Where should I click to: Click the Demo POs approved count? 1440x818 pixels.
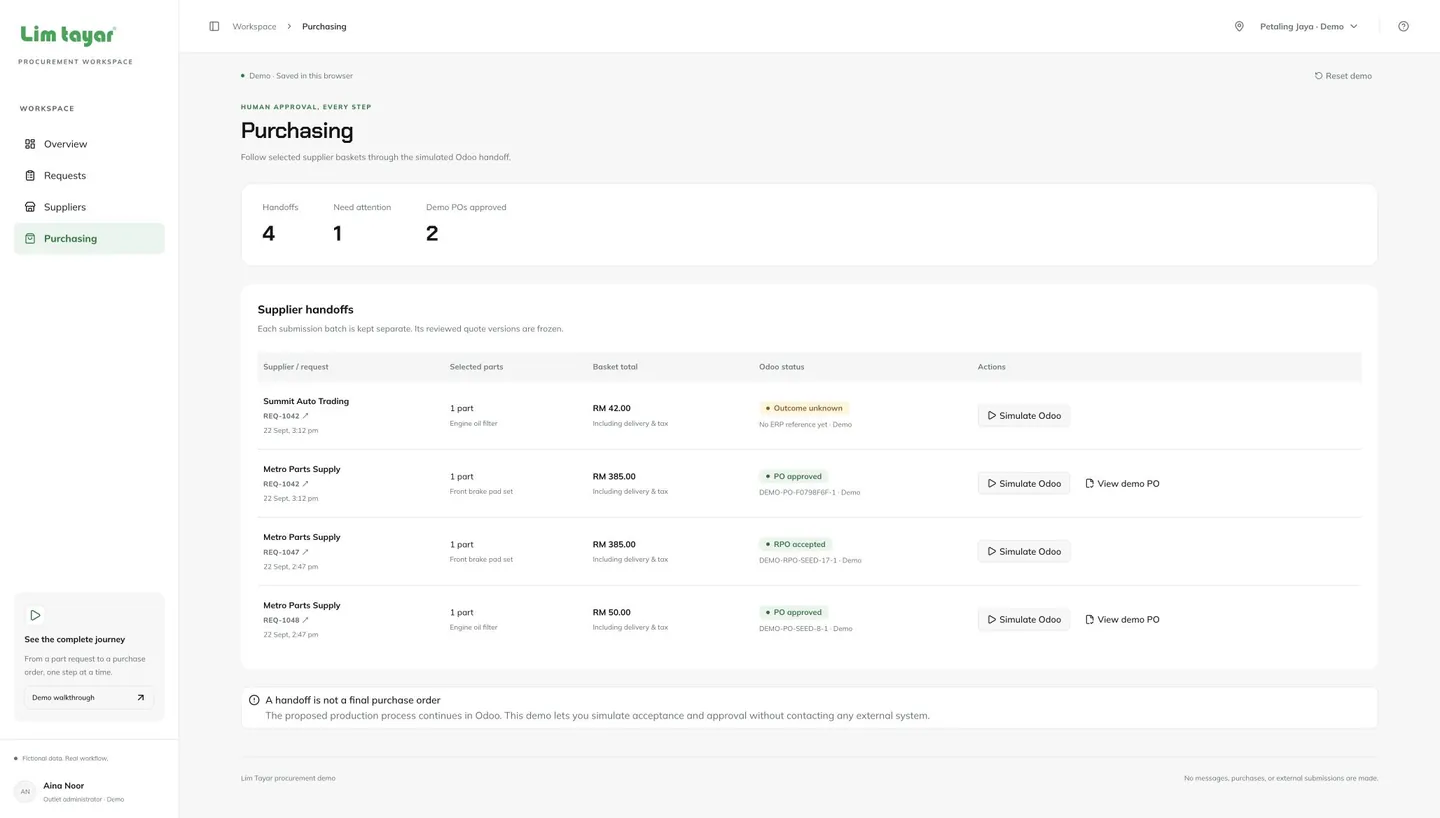point(432,233)
